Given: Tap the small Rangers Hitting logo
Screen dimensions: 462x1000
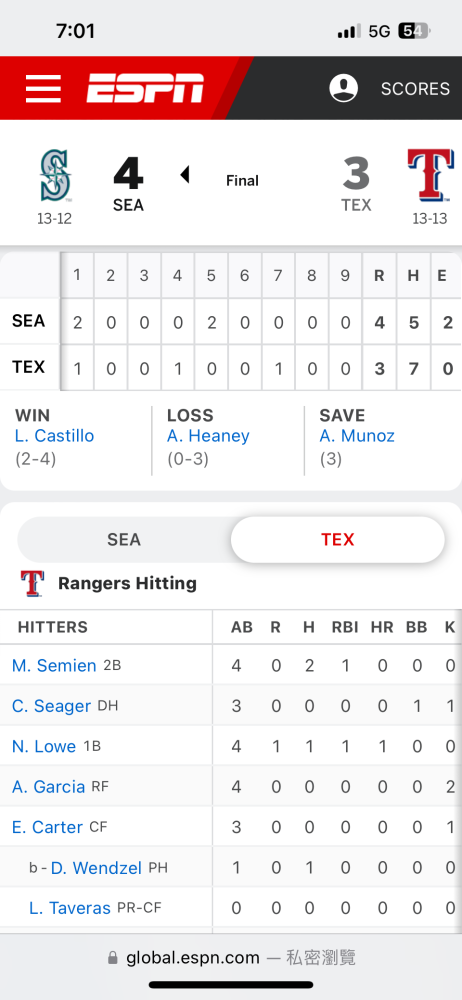Looking at the screenshot, I should coord(32,584).
